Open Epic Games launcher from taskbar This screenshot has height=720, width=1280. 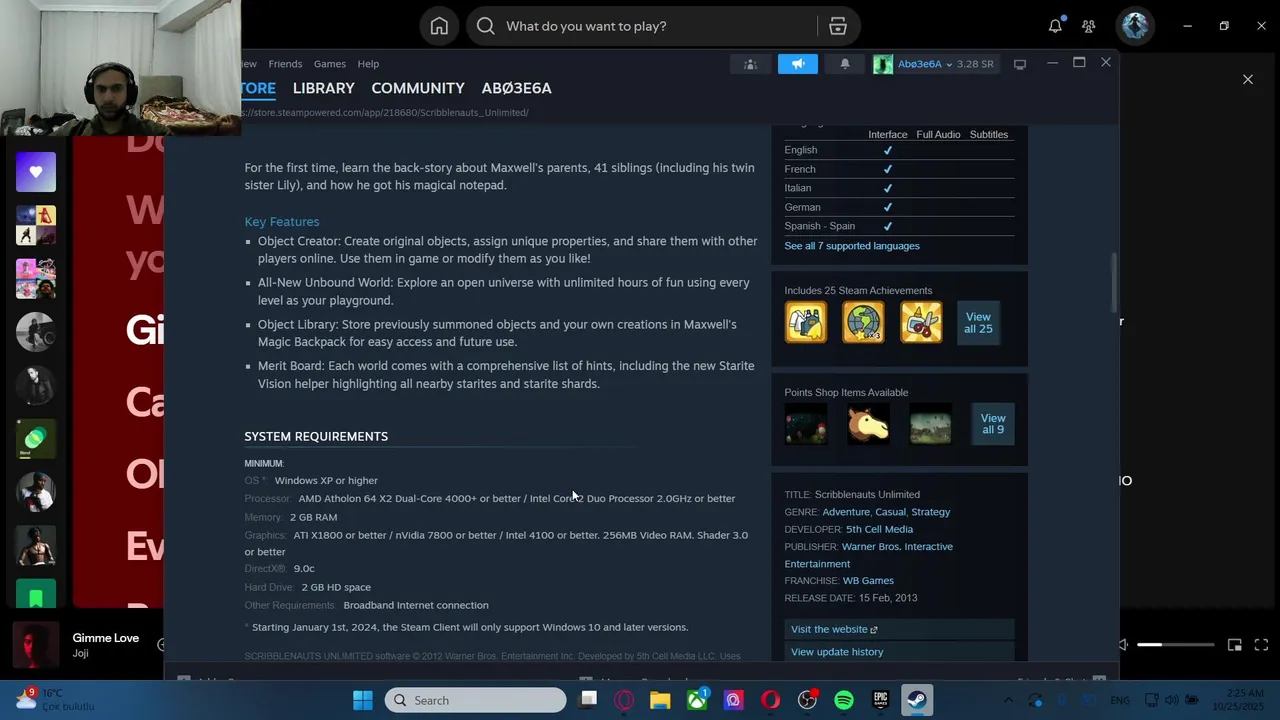pos(881,700)
